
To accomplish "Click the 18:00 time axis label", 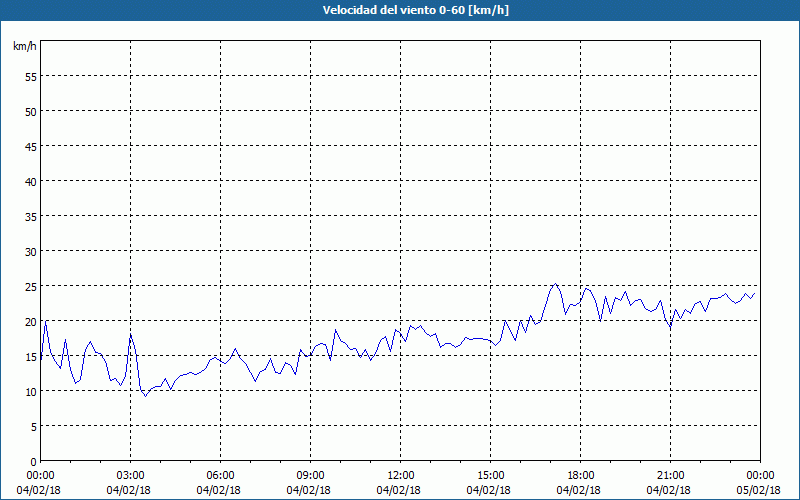I will click(x=581, y=476).
